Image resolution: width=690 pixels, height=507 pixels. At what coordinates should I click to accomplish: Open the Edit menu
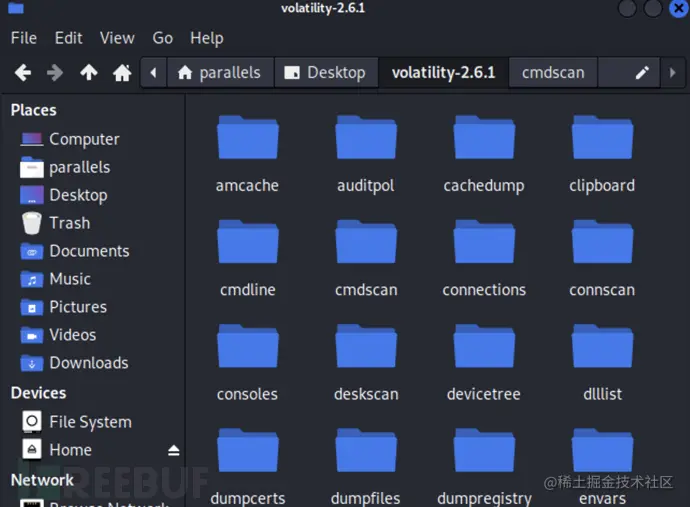[x=68, y=38]
